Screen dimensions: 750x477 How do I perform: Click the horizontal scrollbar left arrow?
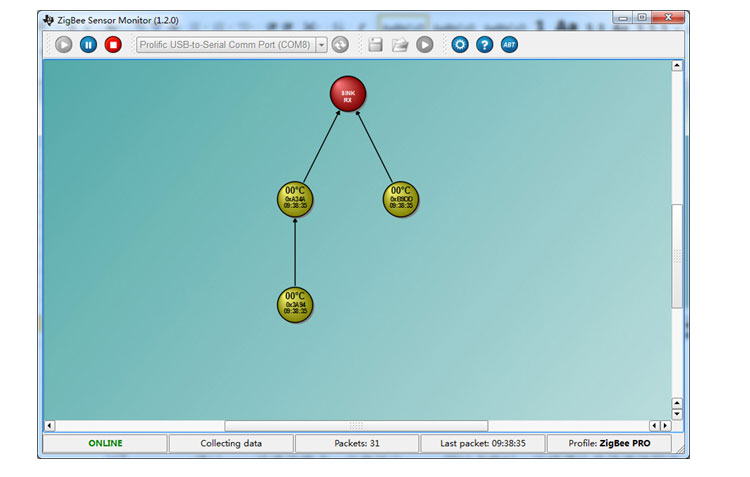49,425
